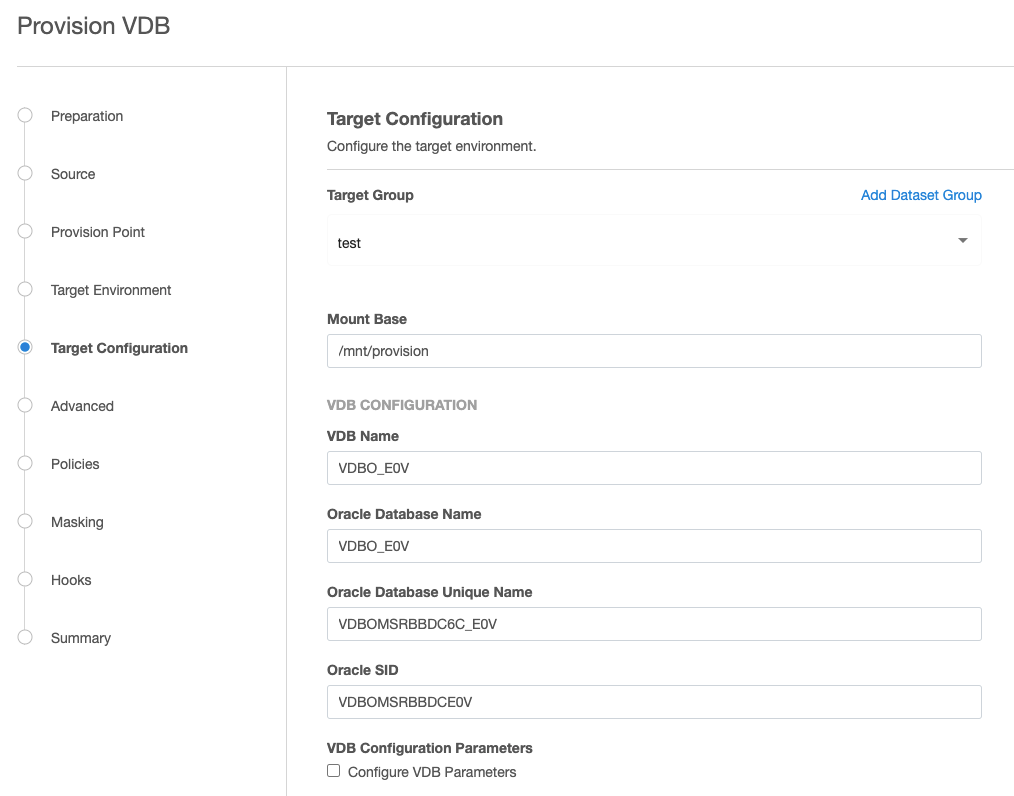
Task: Expand the Target Group dropdown
Action: [x=961, y=241]
